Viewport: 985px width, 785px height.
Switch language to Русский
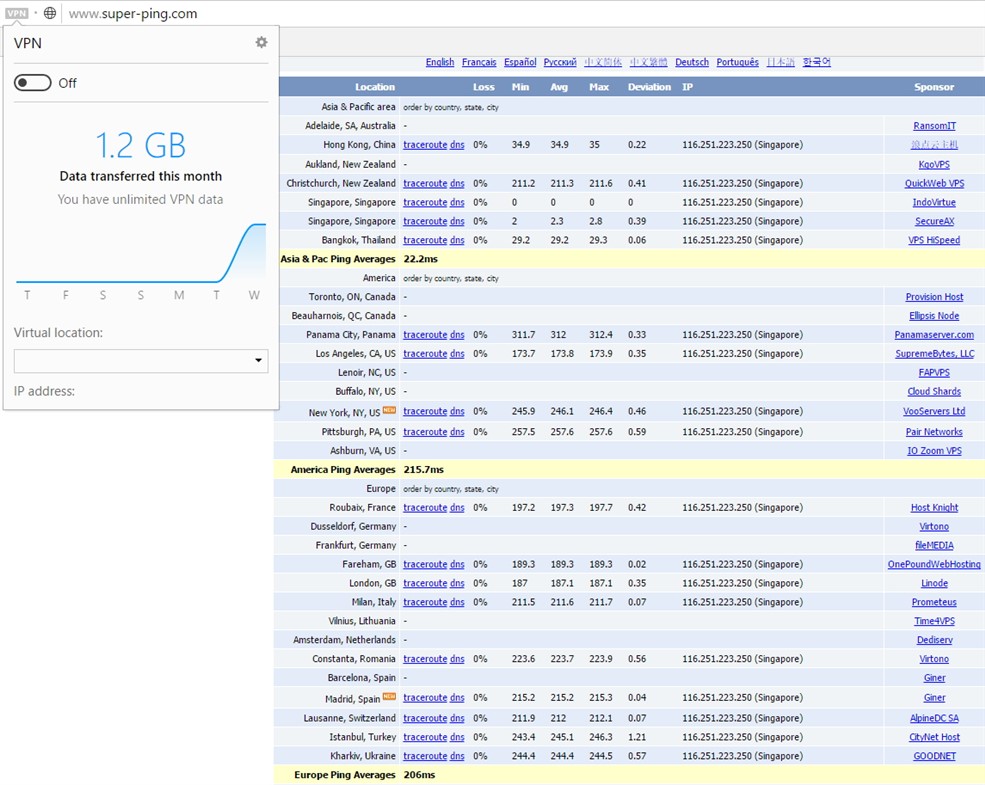(560, 62)
